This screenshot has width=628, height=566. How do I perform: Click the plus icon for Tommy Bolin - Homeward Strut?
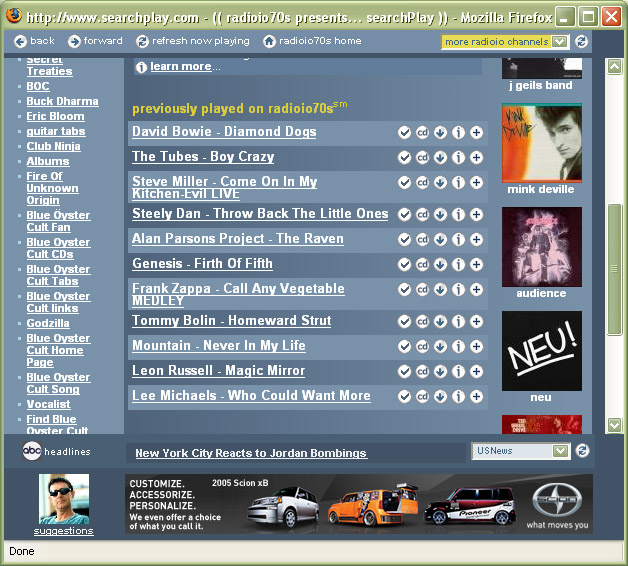click(477, 322)
